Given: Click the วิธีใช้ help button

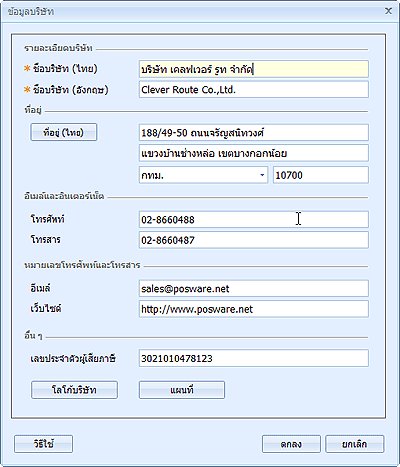Looking at the screenshot, I should 43,444.
